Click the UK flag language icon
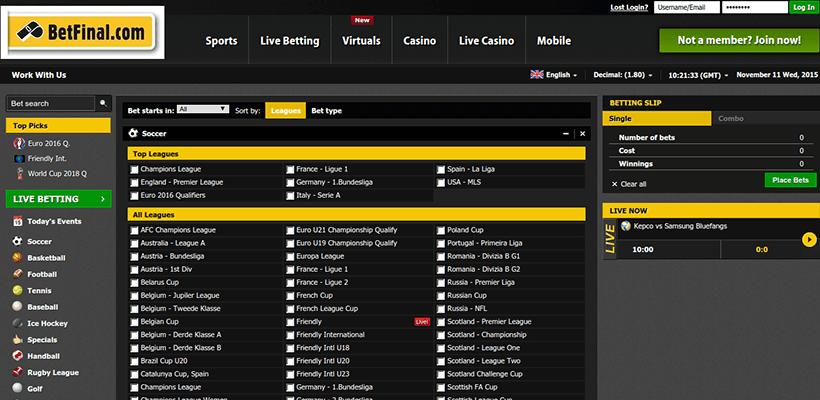 pos(537,75)
